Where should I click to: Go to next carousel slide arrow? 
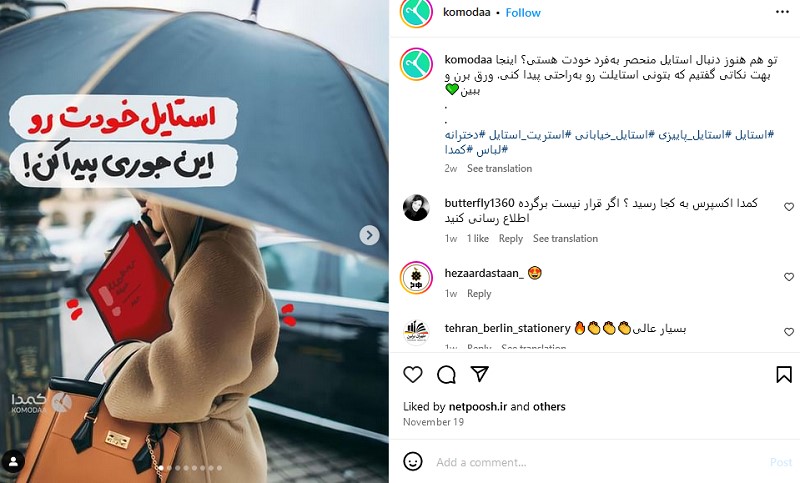(369, 235)
